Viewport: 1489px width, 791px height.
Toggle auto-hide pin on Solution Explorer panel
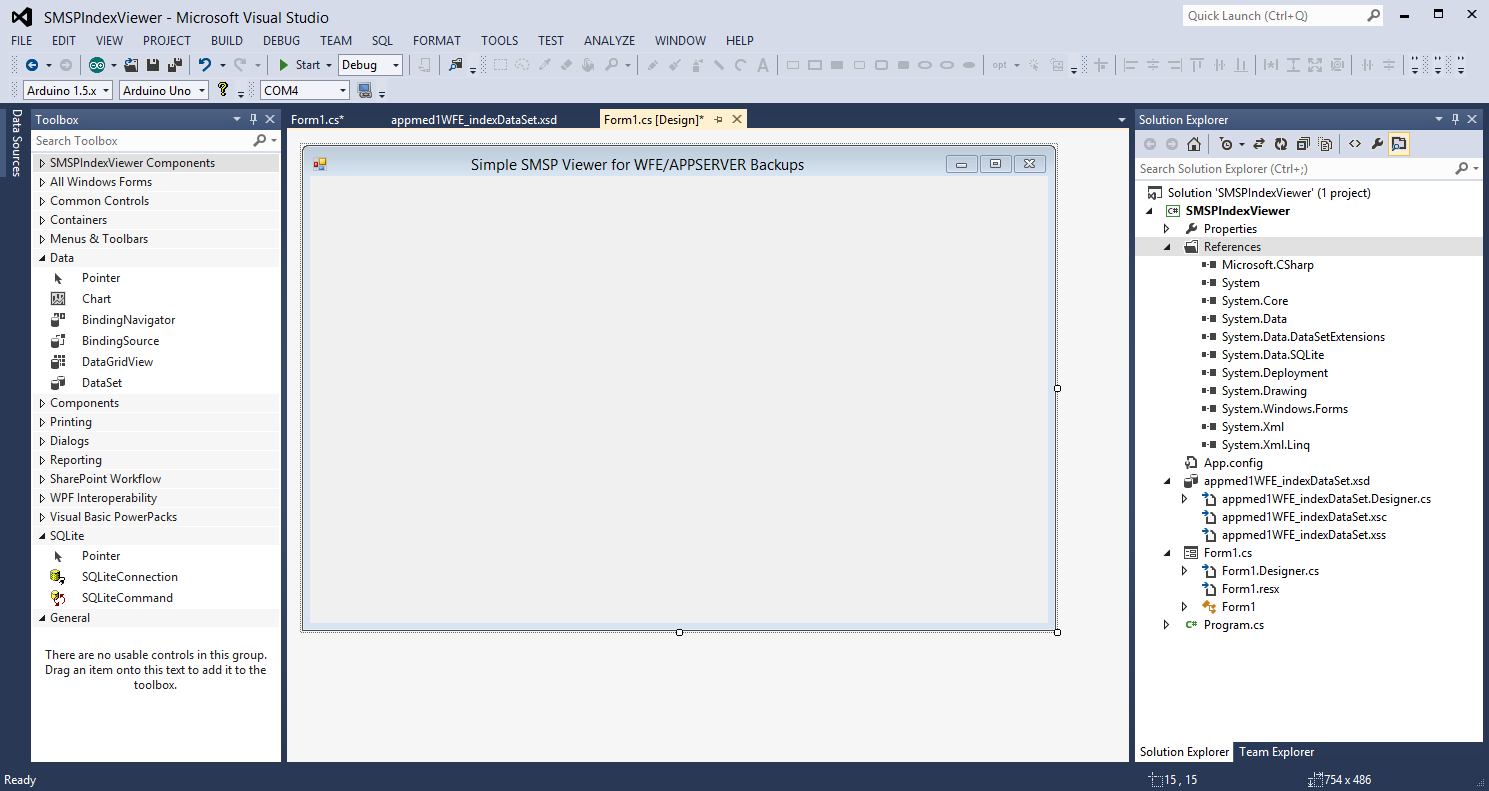(1455, 119)
